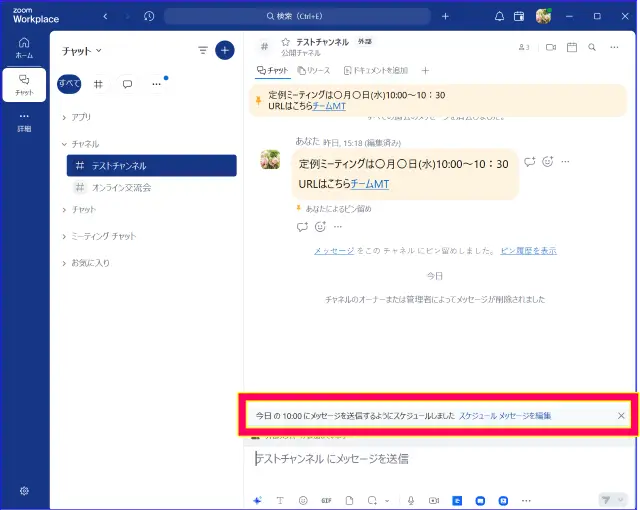Click reply icon below pinned note
This screenshot has height=510, width=640.
pos(302,227)
